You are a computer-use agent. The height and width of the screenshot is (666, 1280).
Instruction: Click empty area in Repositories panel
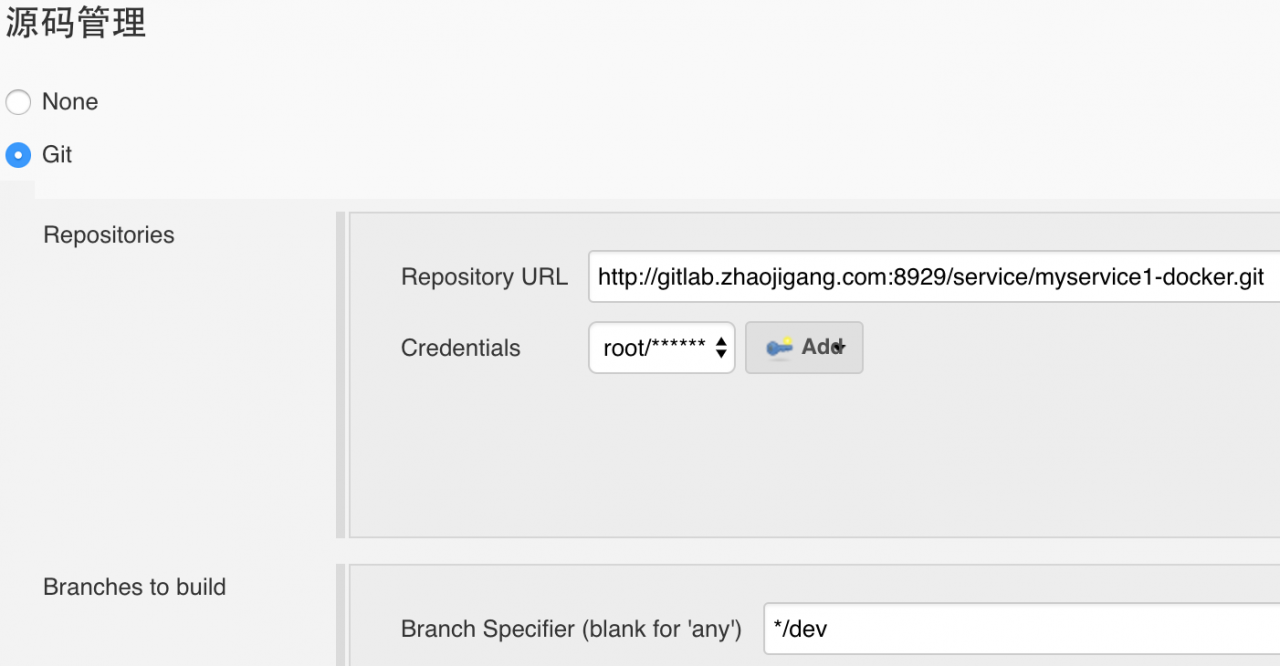[x=800, y=460]
